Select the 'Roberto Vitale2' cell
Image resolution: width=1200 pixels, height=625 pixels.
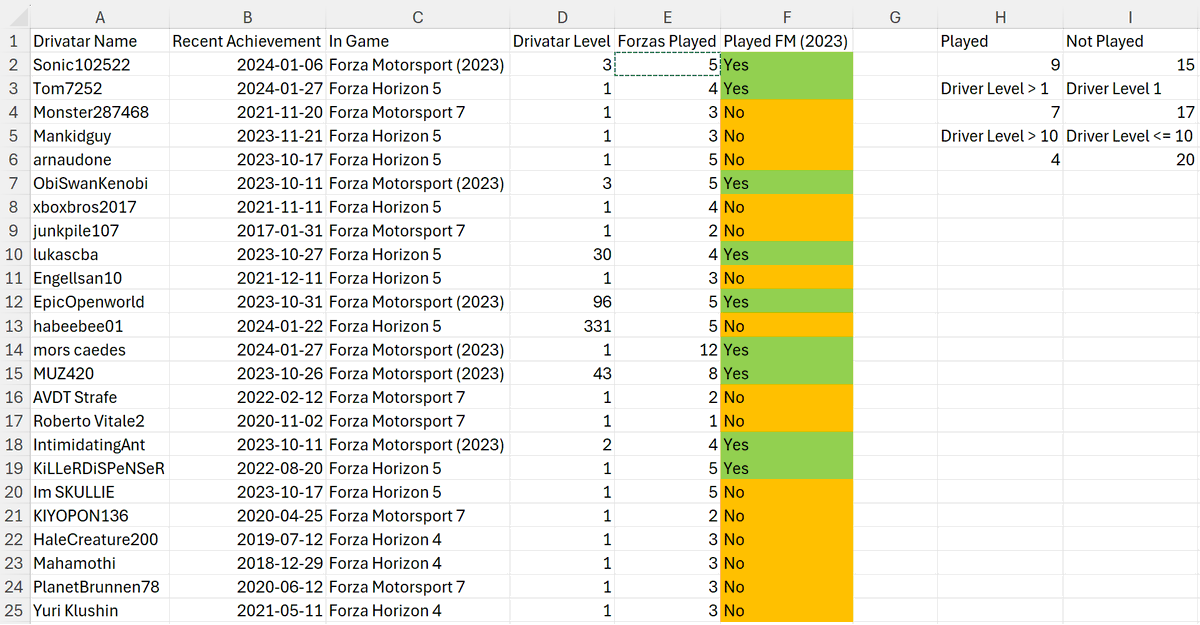[x=100, y=421]
